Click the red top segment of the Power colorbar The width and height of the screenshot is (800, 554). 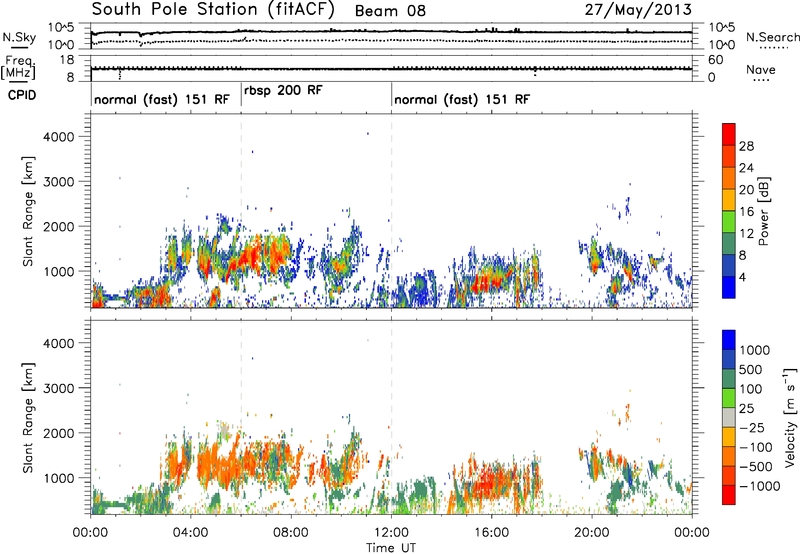pyautogui.click(x=729, y=134)
